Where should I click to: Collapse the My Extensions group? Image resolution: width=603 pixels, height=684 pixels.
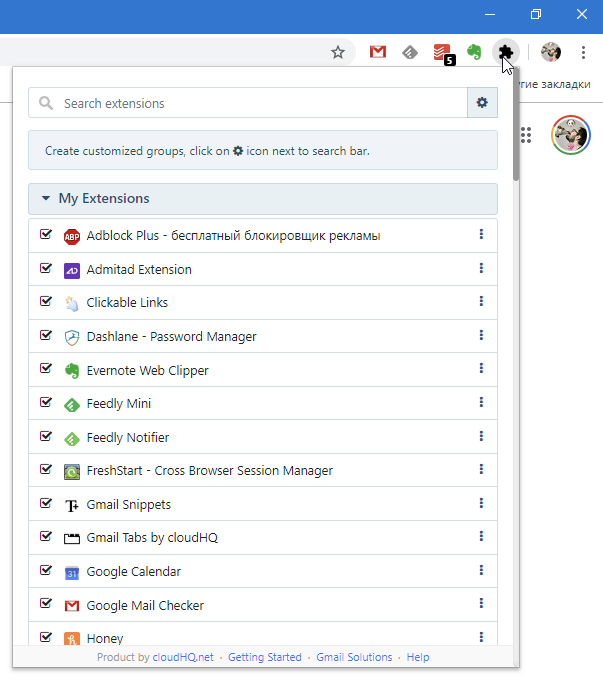(263, 198)
